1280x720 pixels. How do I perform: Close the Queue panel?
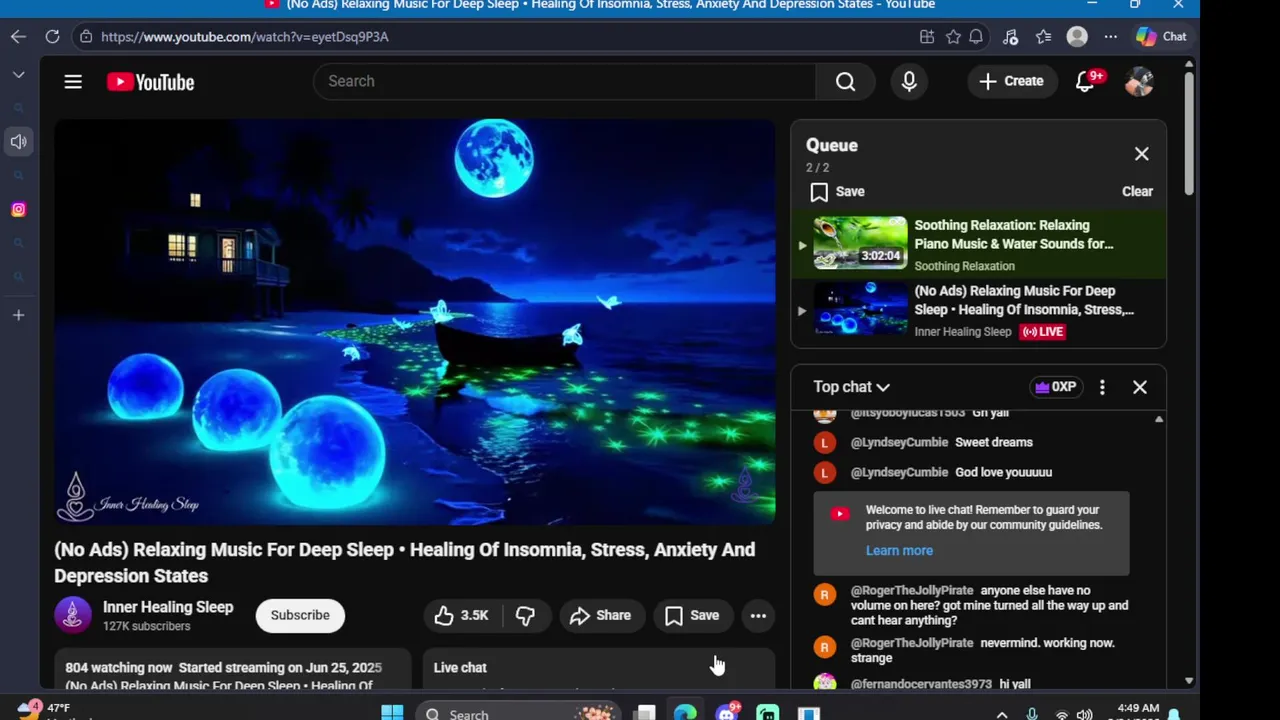pos(1141,154)
